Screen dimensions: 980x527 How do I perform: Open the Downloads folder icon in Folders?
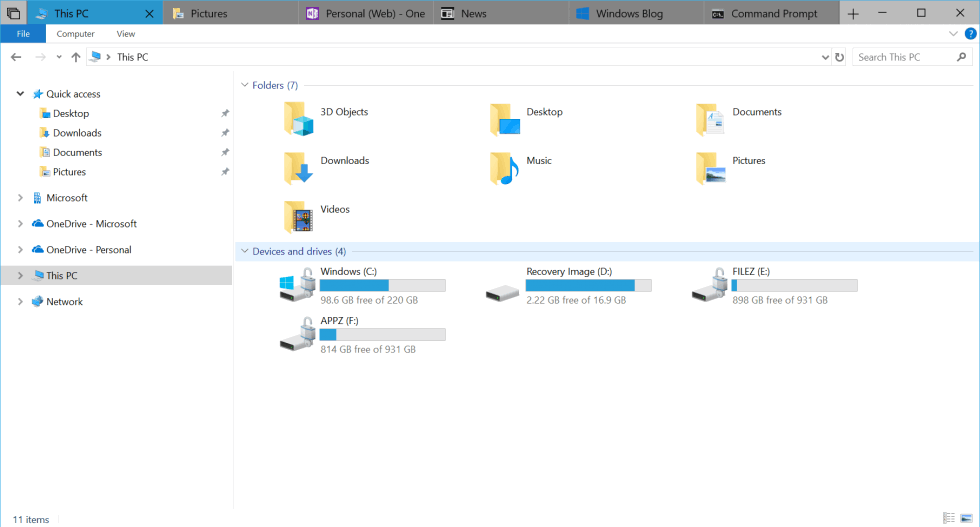tap(298, 168)
